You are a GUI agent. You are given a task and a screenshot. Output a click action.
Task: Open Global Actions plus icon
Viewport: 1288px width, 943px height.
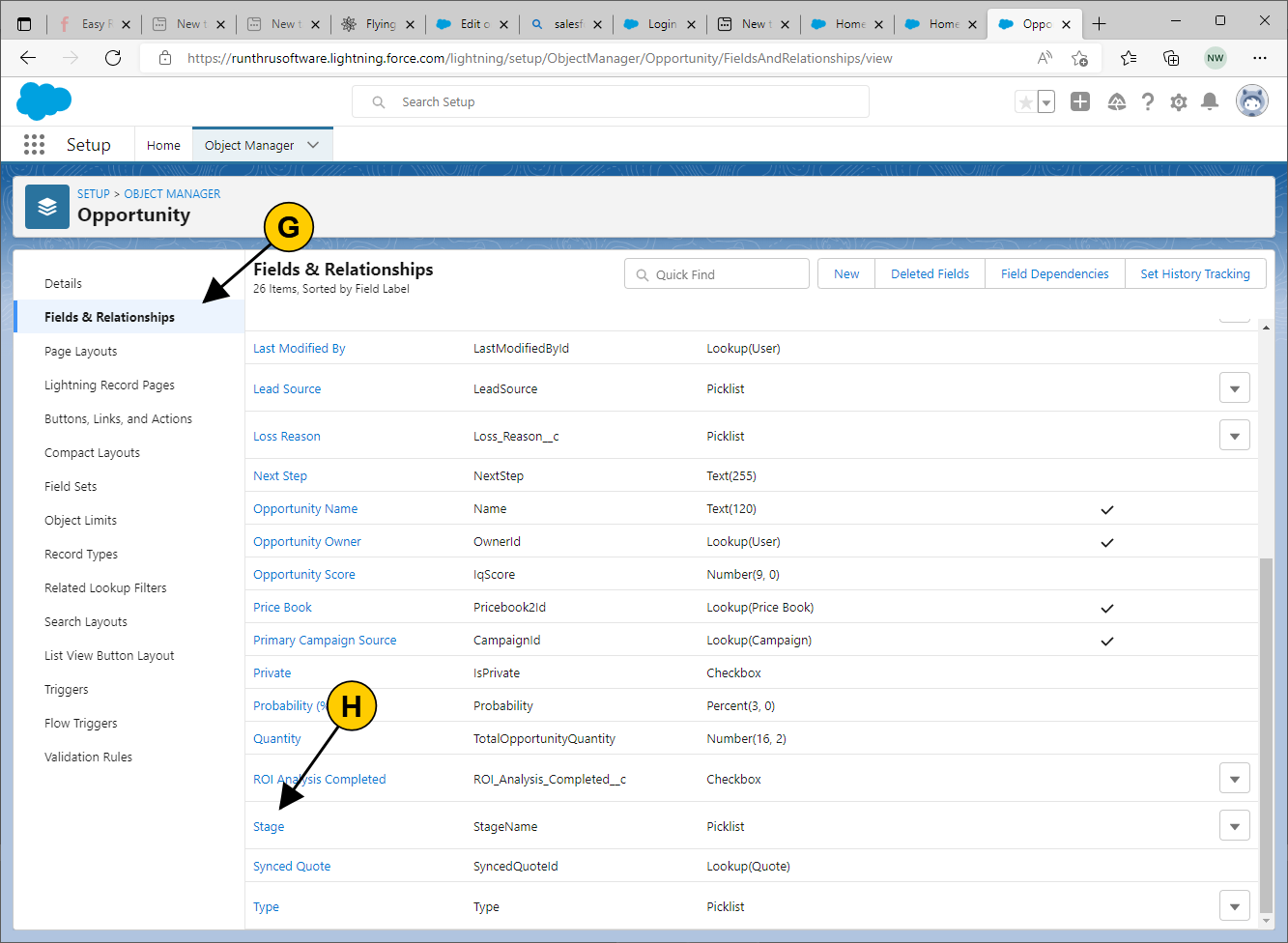[x=1080, y=102]
